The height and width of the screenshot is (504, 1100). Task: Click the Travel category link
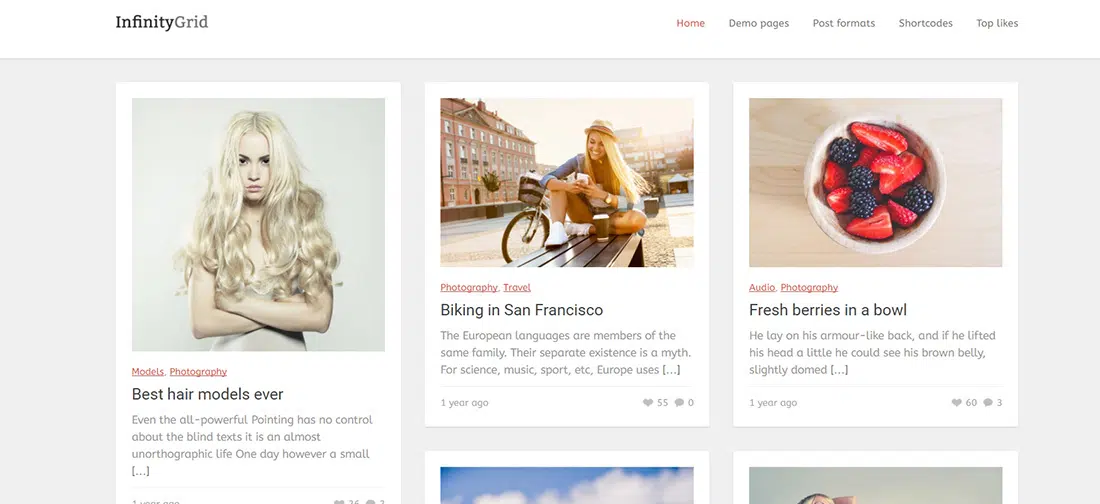pyautogui.click(x=517, y=288)
